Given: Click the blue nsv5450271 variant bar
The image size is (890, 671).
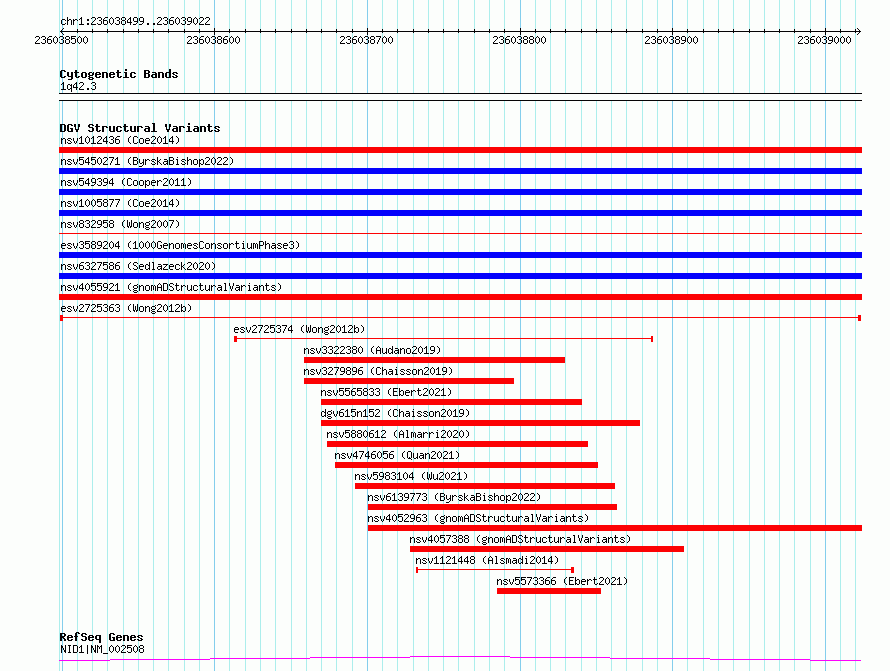Looking at the screenshot, I should pos(460,171).
